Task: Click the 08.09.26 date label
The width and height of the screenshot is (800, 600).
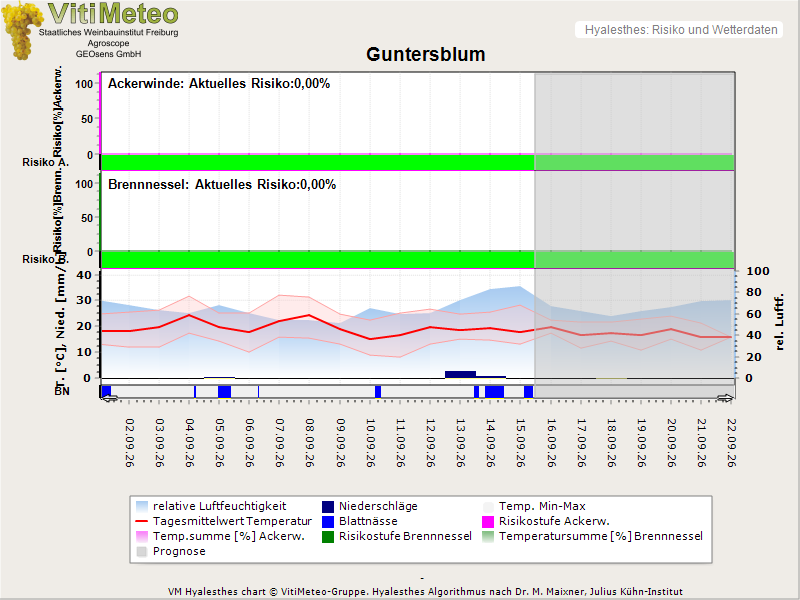Action: point(310,443)
